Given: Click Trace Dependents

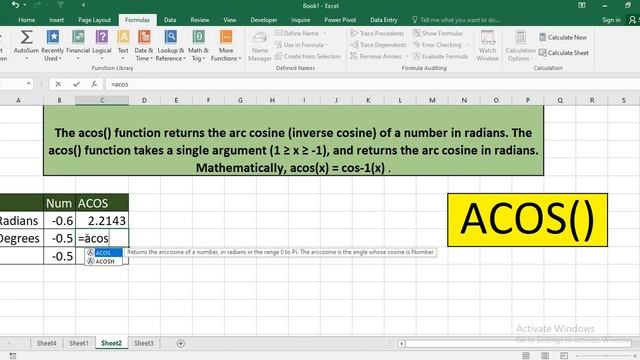Looking at the screenshot, I should 378,44.
